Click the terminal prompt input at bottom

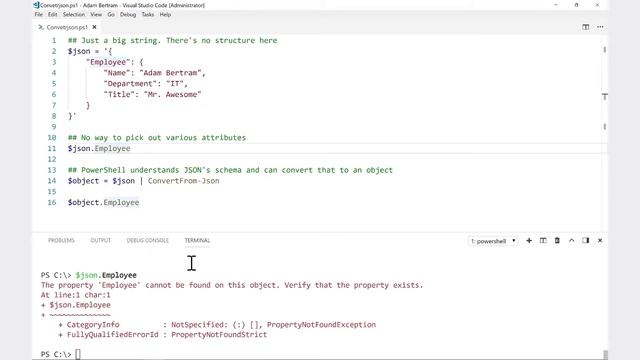point(78,354)
